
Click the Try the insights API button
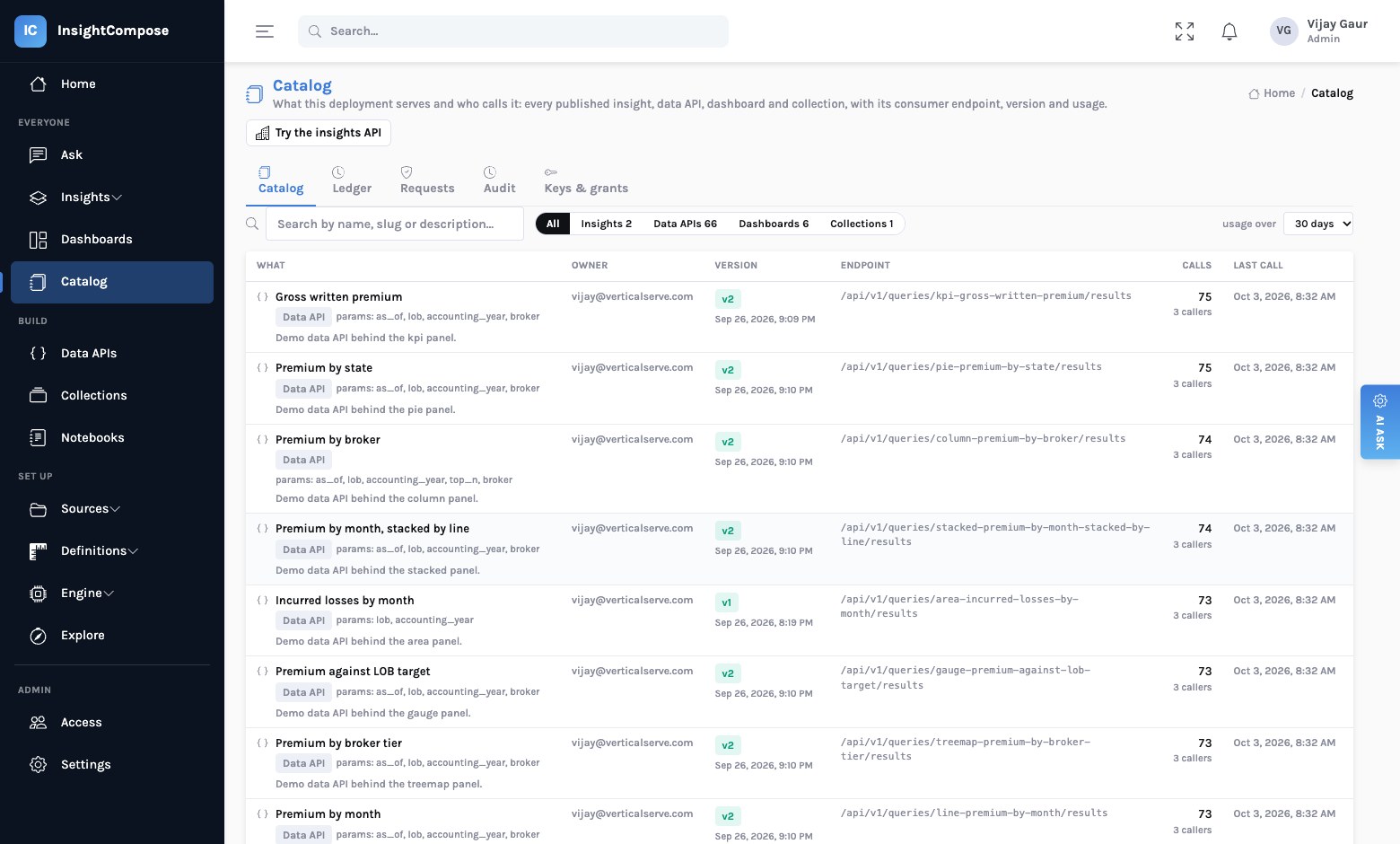[319, 133]
